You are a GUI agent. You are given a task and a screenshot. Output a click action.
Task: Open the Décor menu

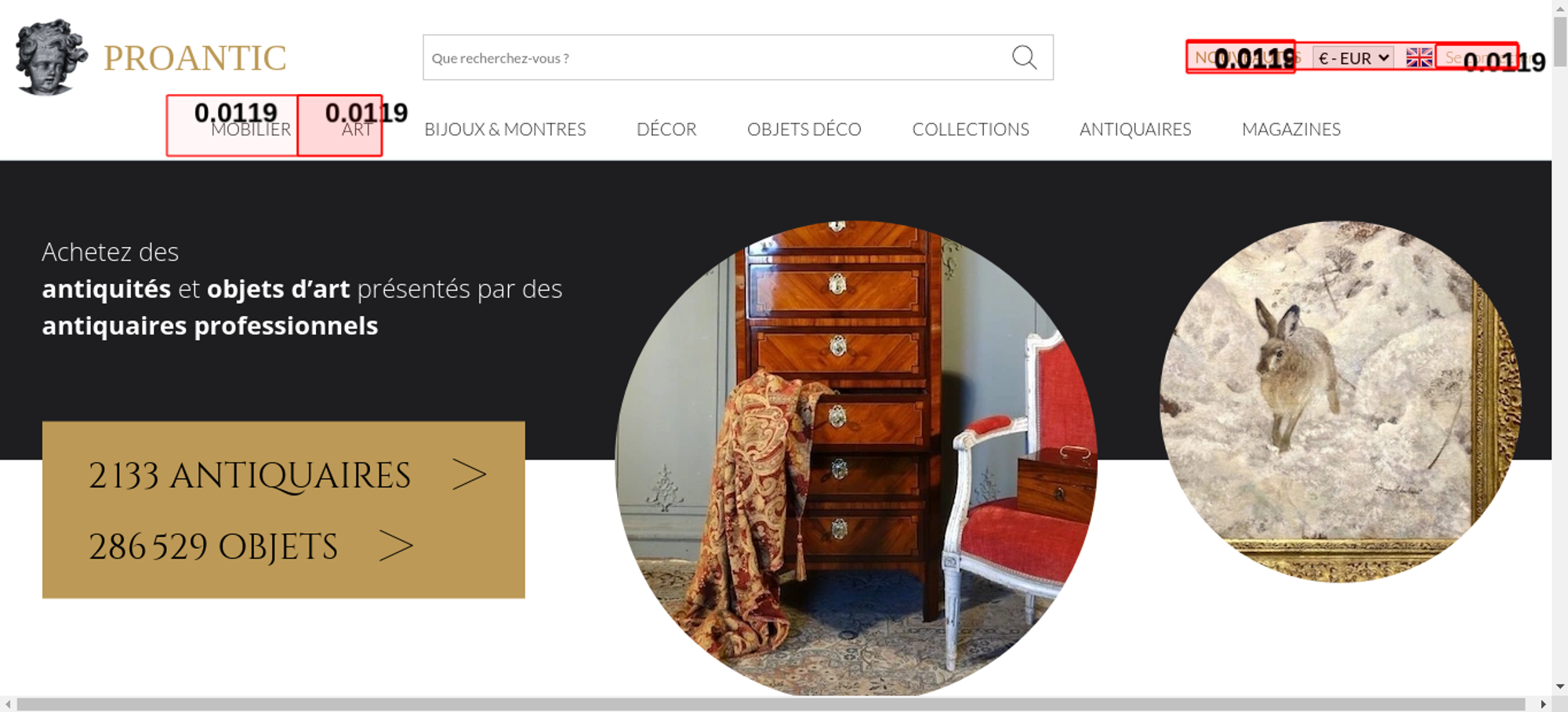(x=666, y=129)
